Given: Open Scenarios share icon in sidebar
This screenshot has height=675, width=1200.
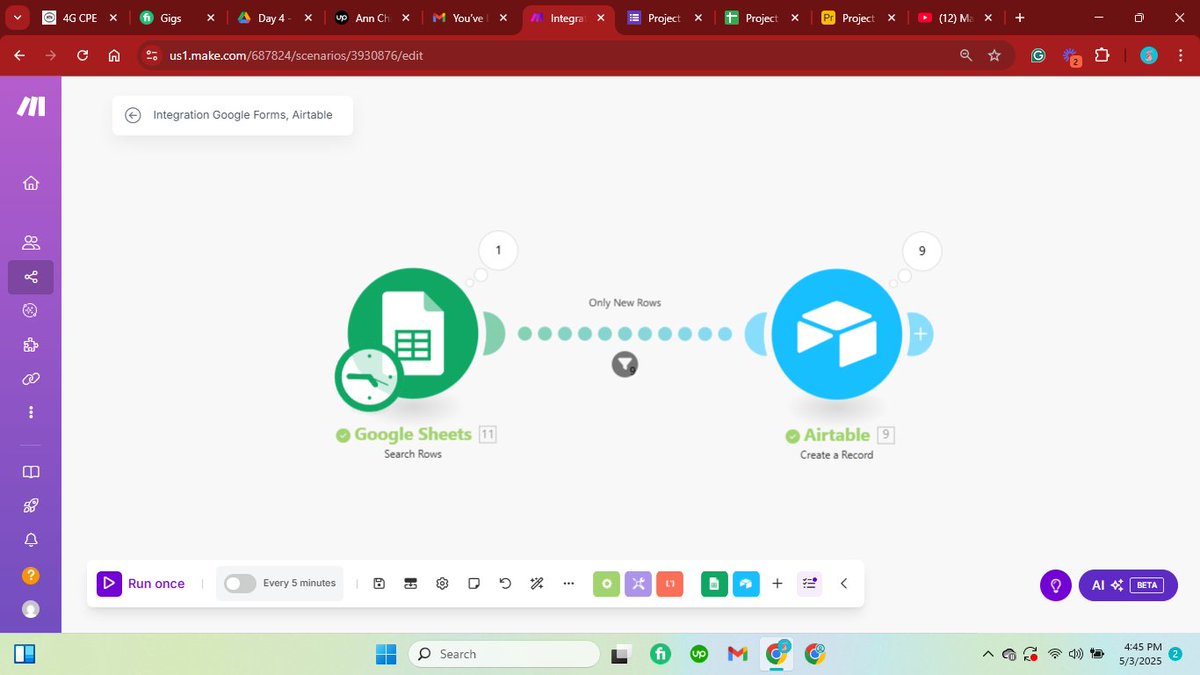Looking at the screenshot, I should point(31,277).
